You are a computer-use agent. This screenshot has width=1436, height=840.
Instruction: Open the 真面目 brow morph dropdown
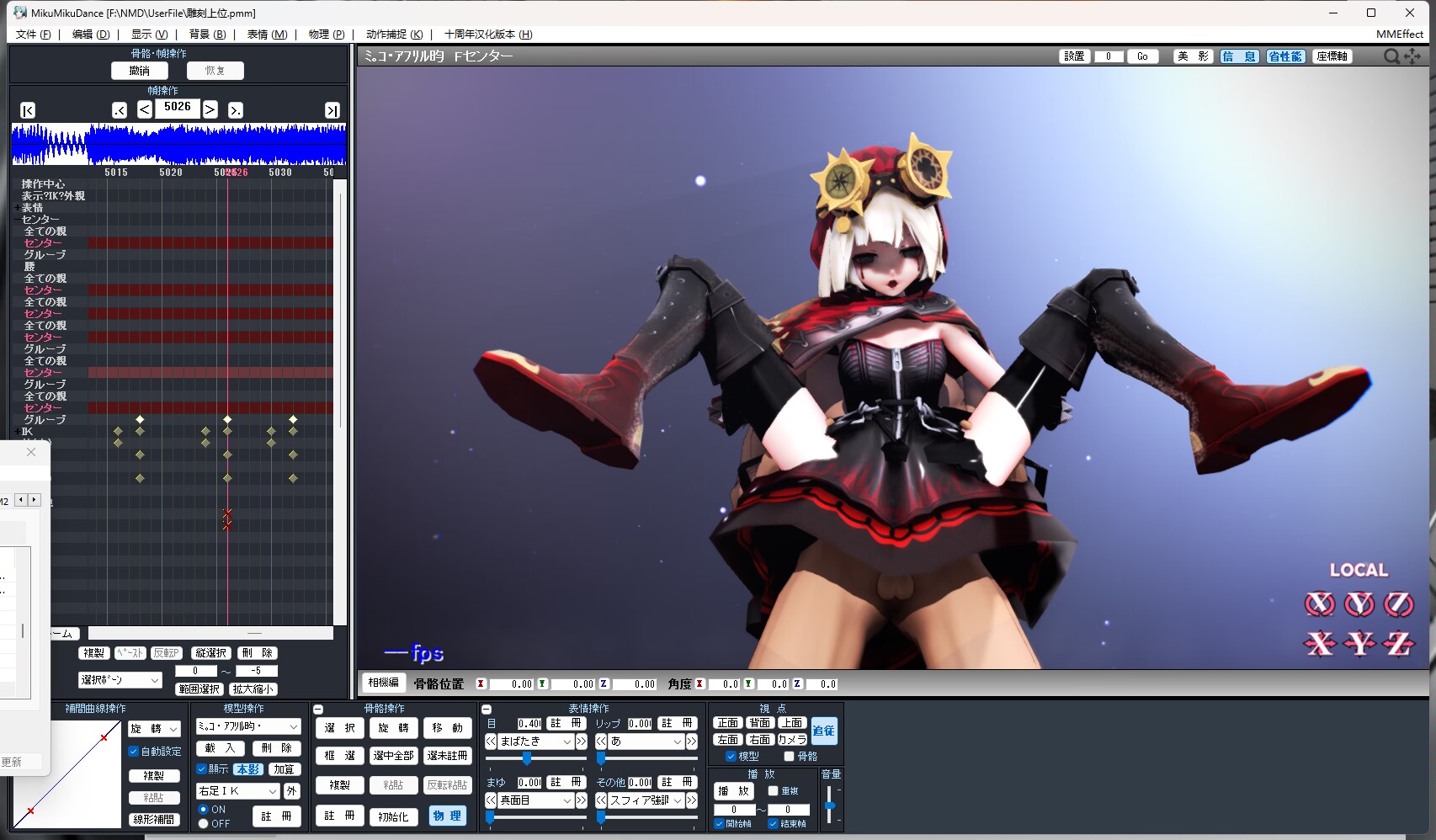tap(535, 800)
